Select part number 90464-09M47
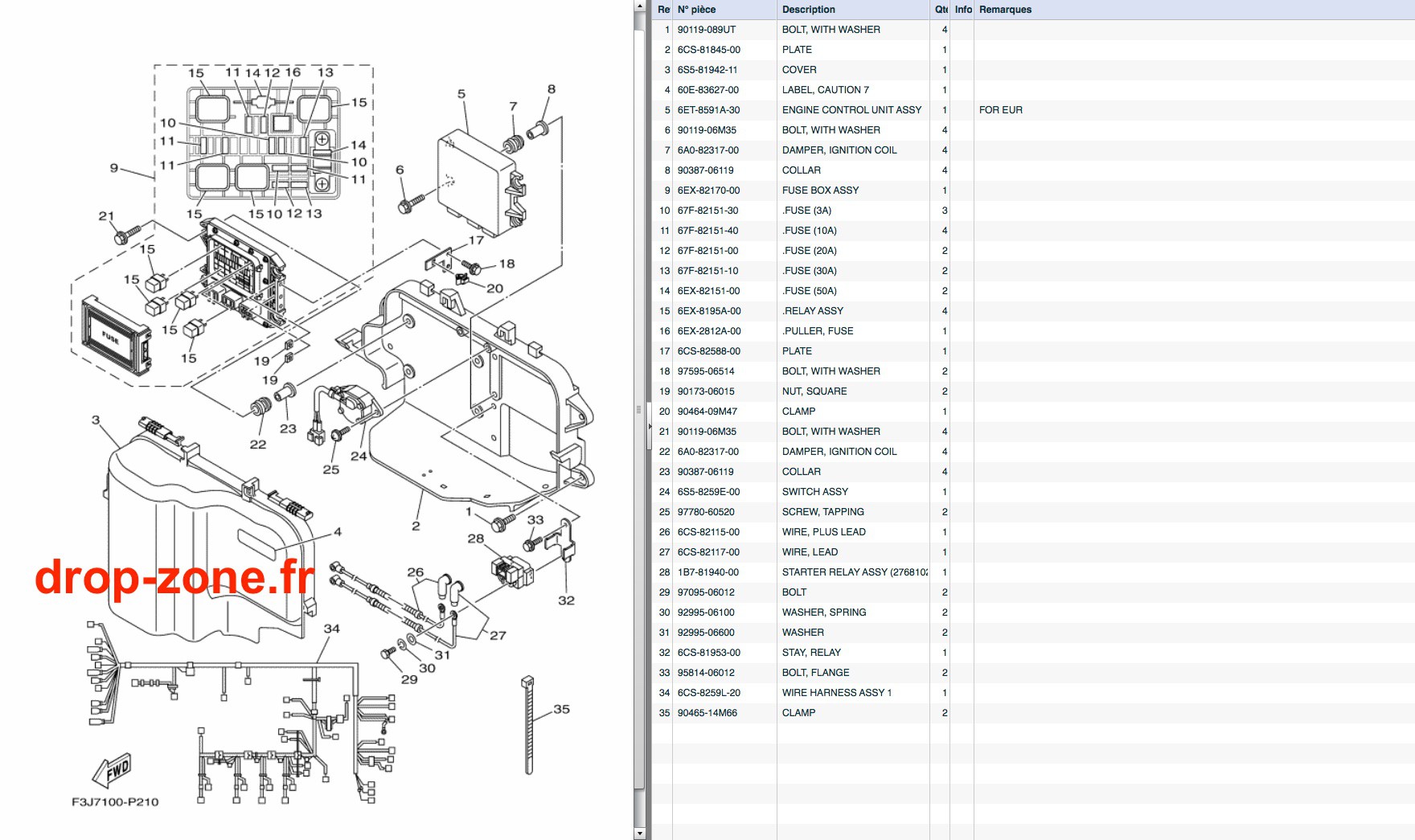The width and height of the screenshot is (1415, 840). (x=707, y=412)
